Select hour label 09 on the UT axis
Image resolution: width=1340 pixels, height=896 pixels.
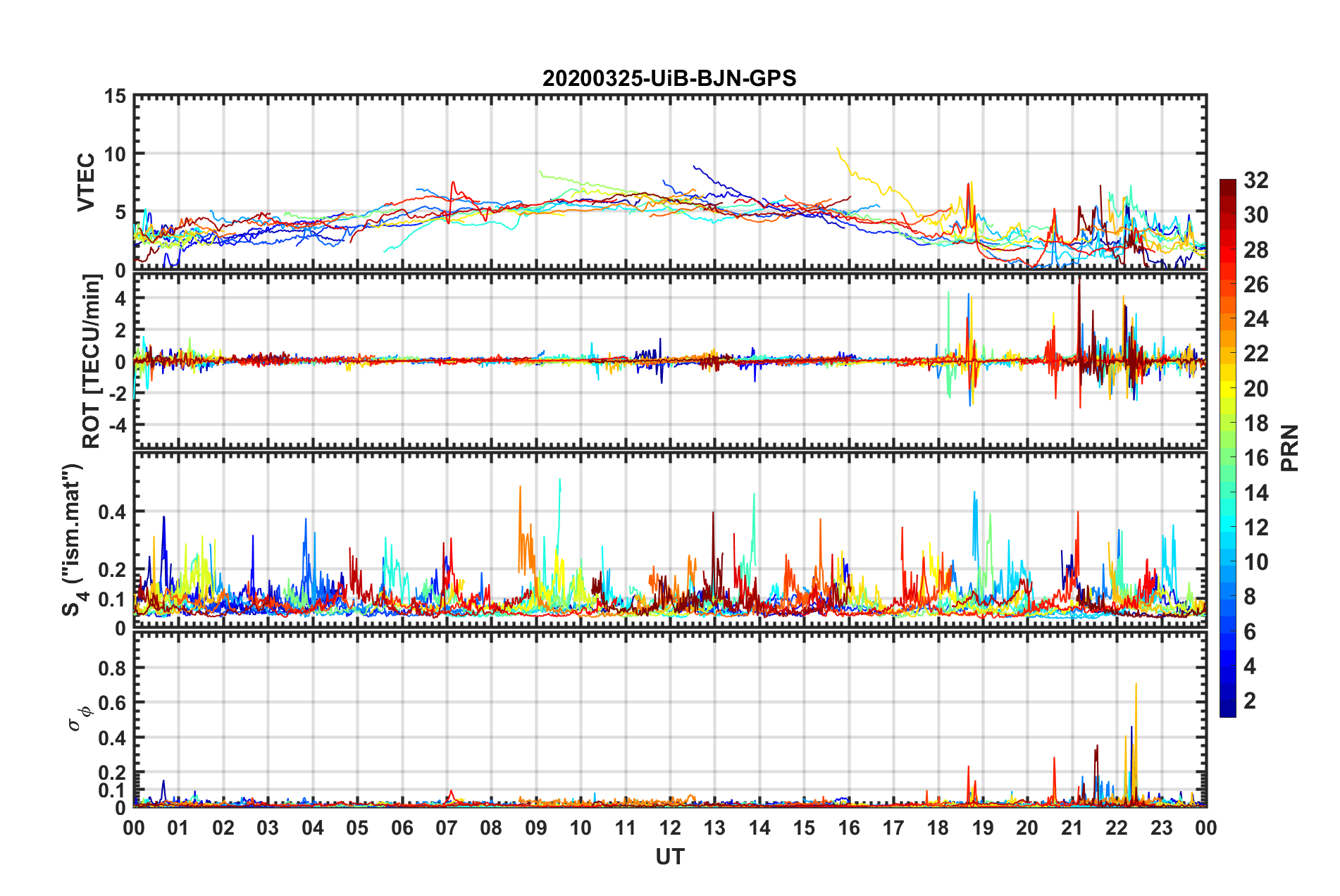536,828
